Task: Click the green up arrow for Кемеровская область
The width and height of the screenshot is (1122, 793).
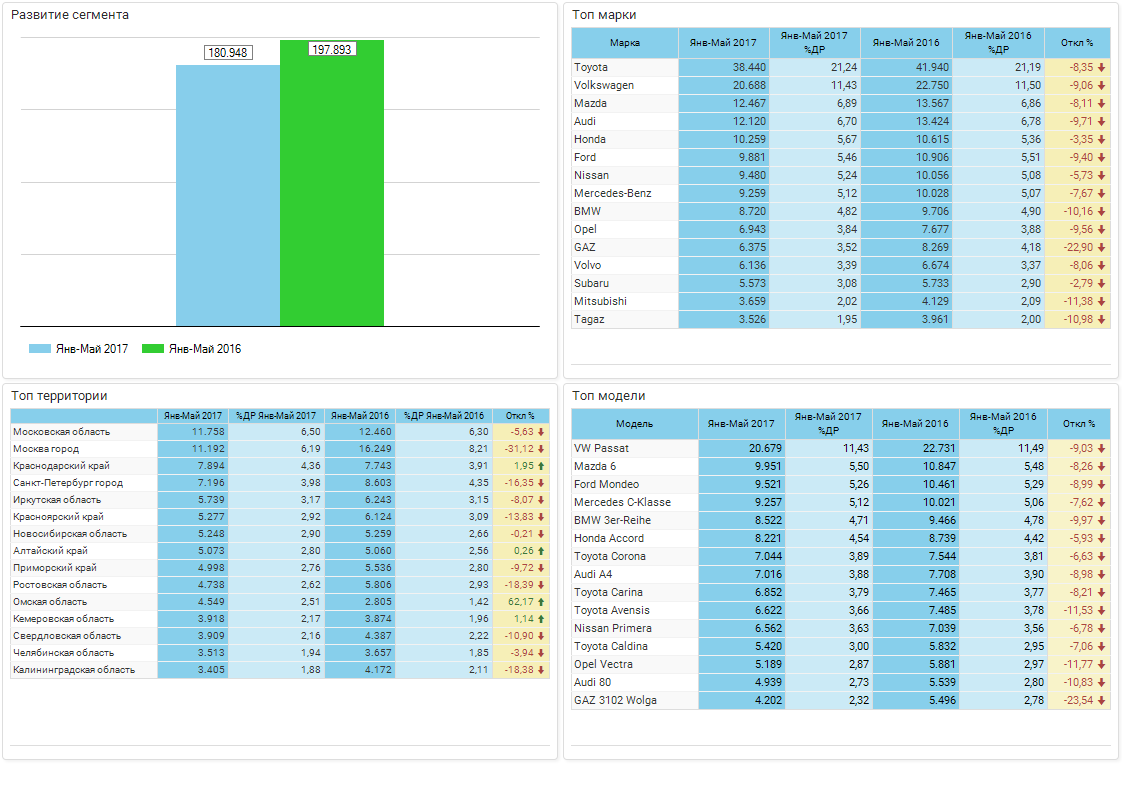Action: (x=541, y=619)
